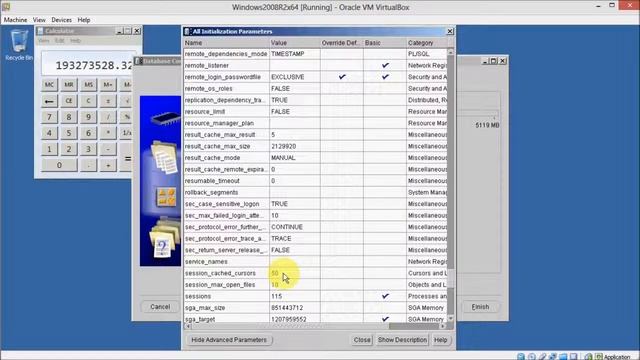
Task: Click the Override Default column header
Action: [x=342, y=43]
